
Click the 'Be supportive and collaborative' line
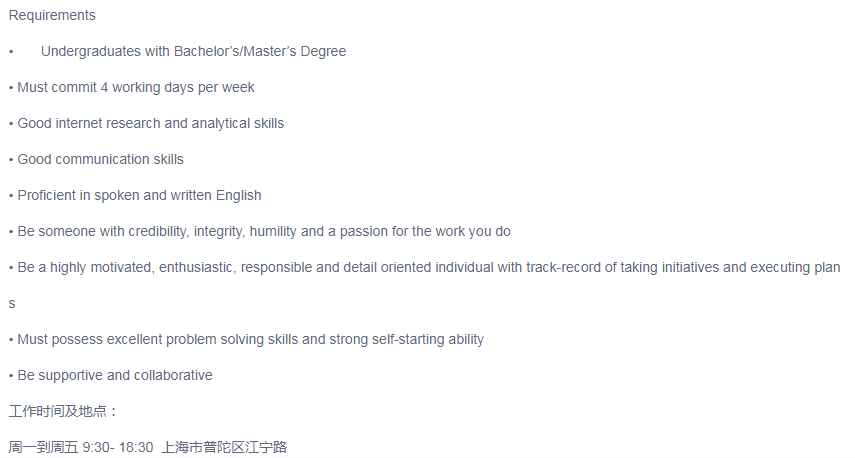pos(114,375)
